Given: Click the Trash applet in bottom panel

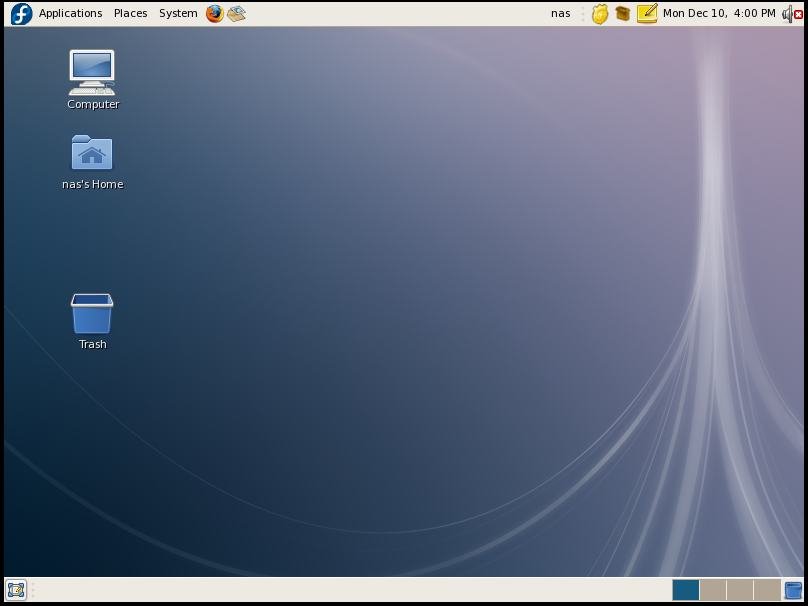Looking at the screenshot, I should (x=793, y=590).
